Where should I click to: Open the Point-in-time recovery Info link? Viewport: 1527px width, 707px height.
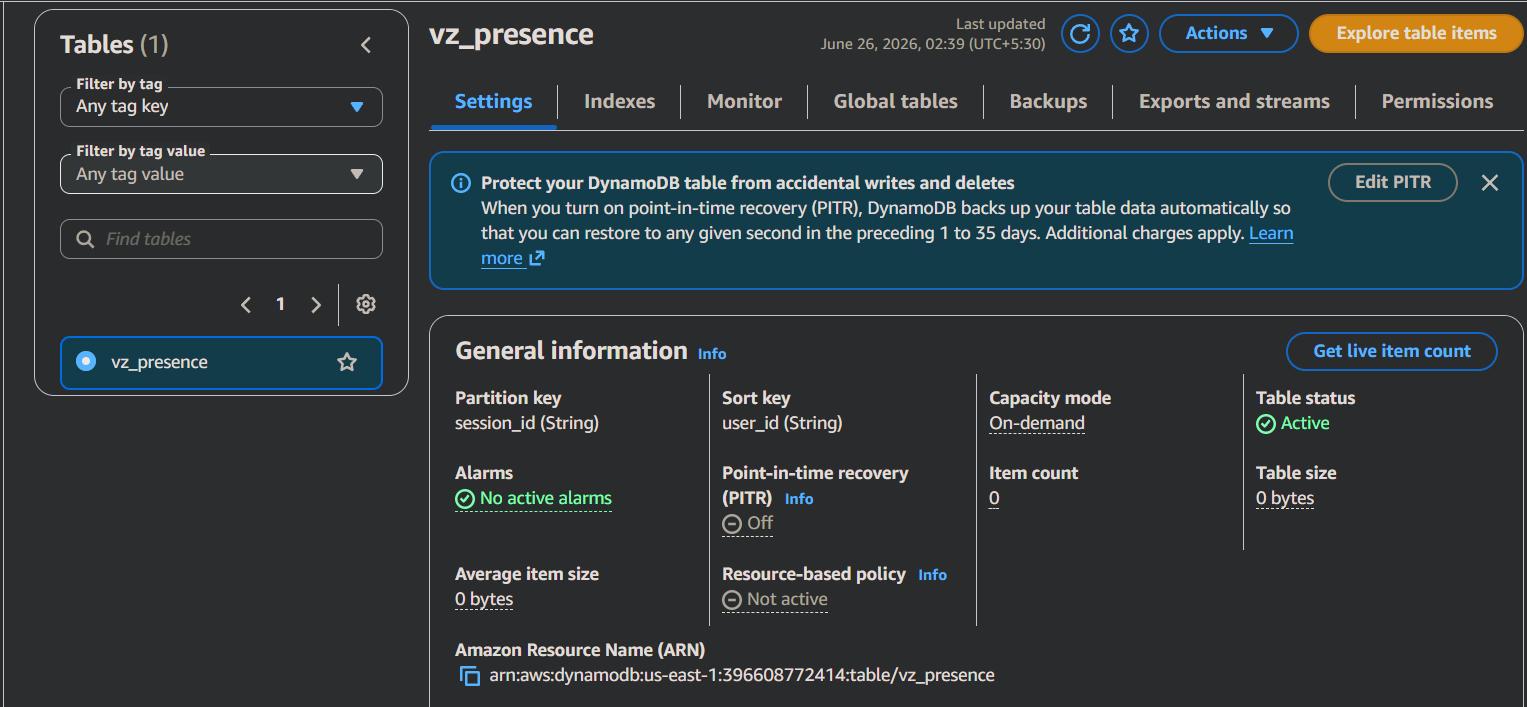pos(799,499)
